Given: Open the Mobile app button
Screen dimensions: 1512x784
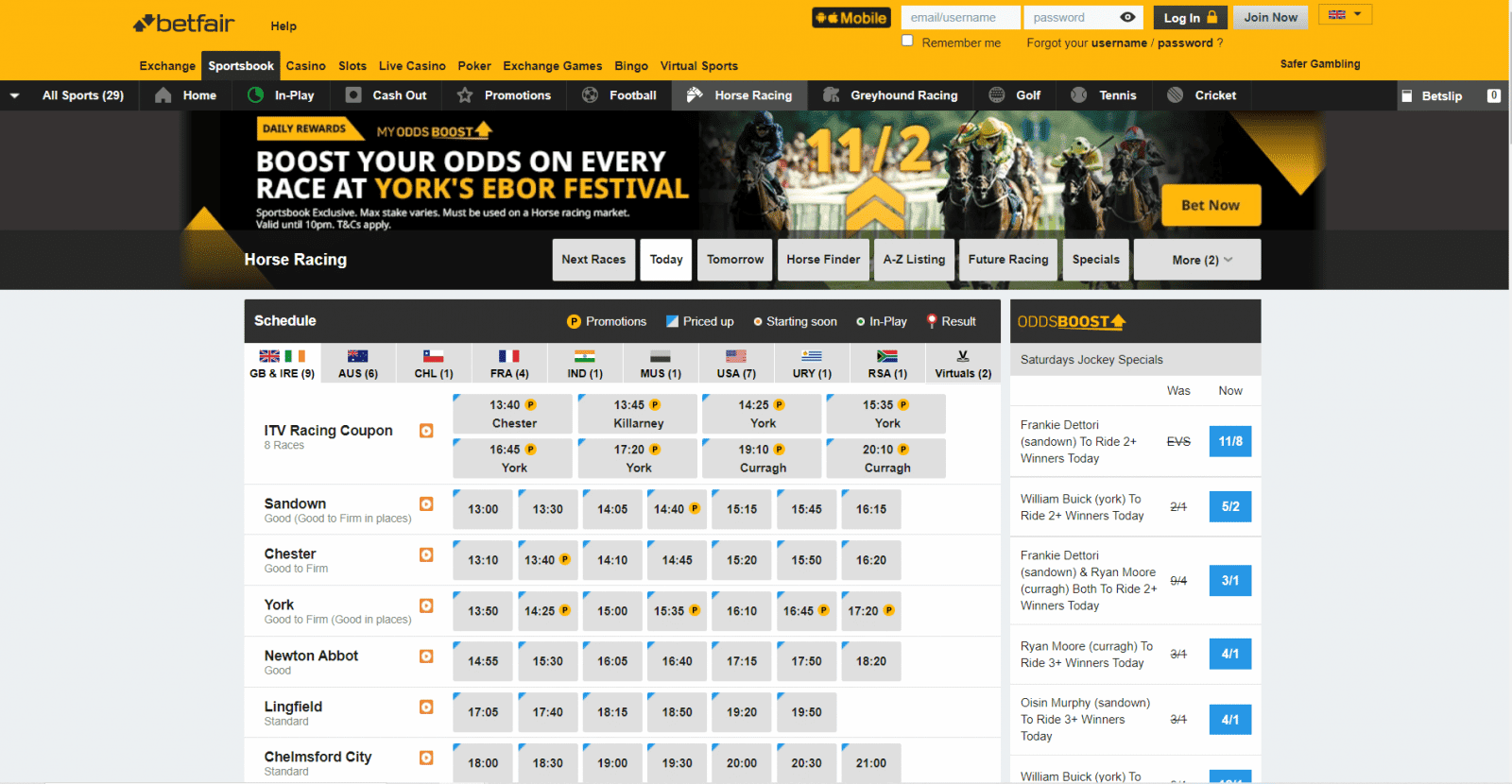Looking at the screenshot, I should 851,18.
